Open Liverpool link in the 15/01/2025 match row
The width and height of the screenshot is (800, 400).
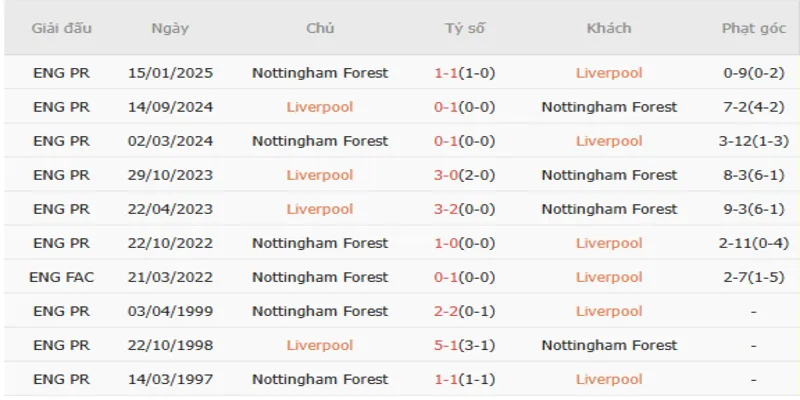(x=609, y=73)
